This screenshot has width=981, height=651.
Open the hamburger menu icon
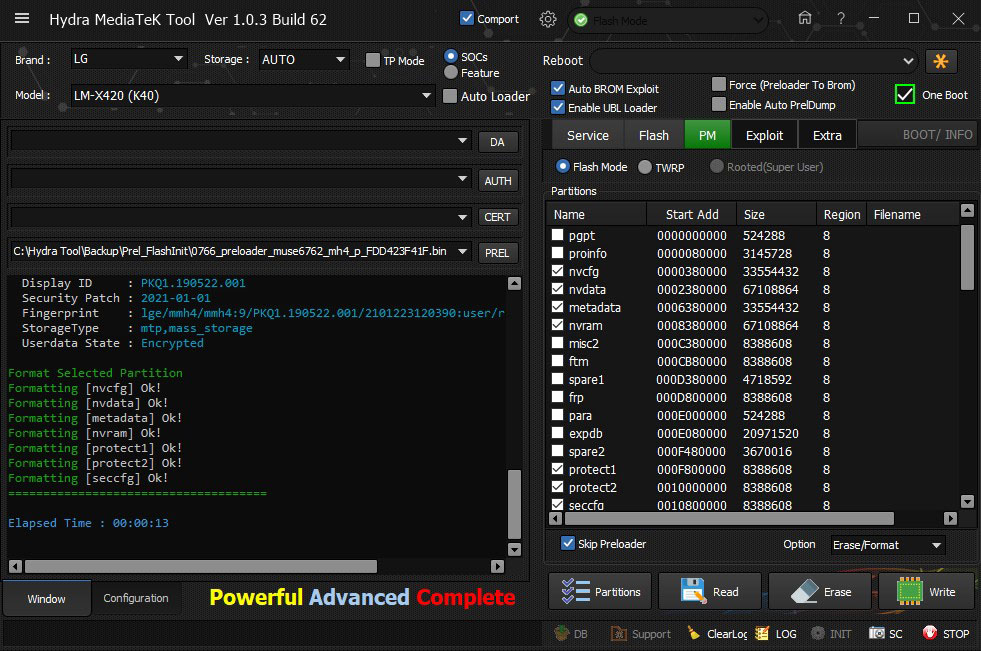(22, 19)
